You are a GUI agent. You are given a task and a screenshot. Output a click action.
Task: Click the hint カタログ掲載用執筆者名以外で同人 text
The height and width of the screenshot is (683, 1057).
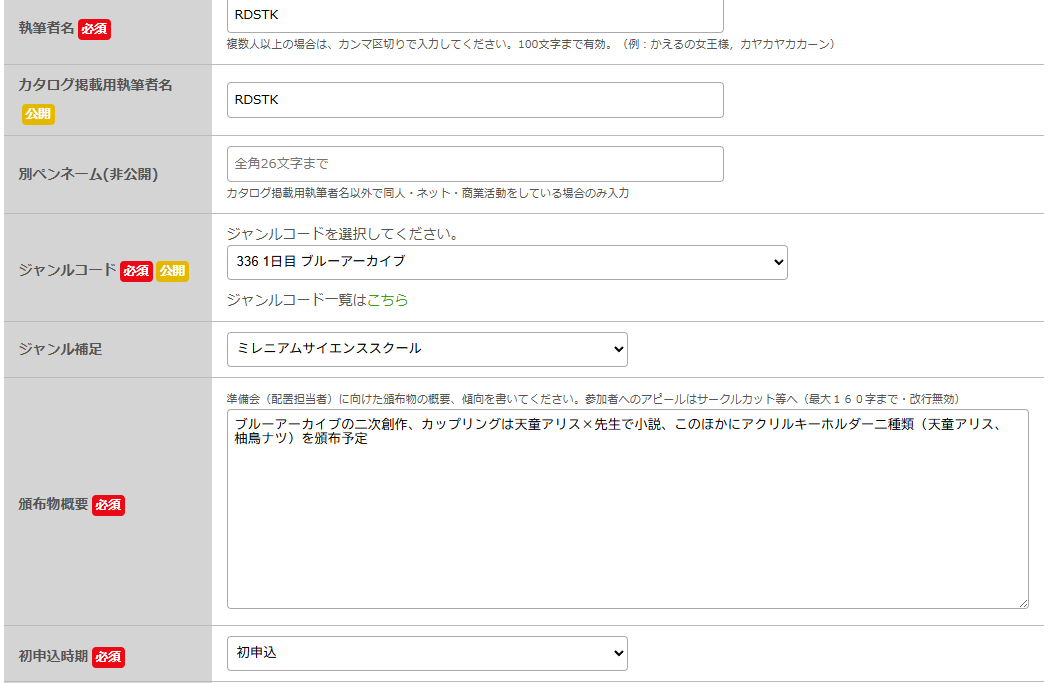click(427, 194)
